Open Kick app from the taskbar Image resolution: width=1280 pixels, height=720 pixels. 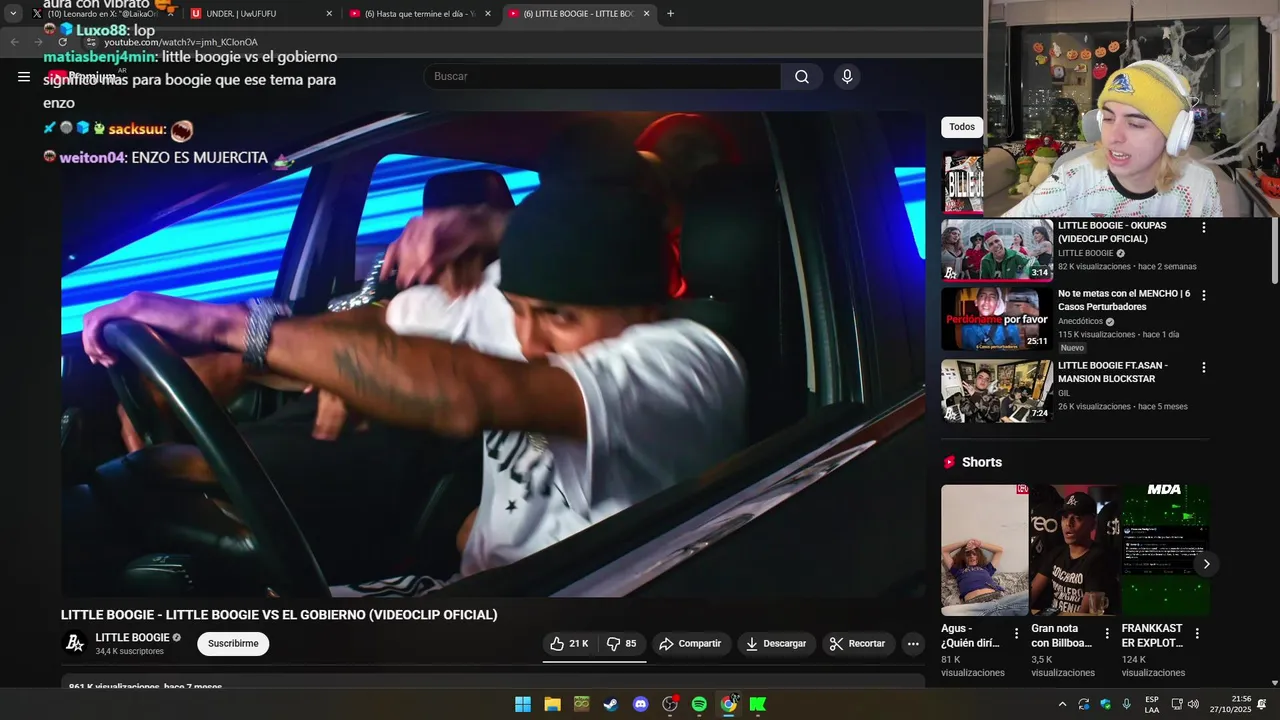(758, 704)
